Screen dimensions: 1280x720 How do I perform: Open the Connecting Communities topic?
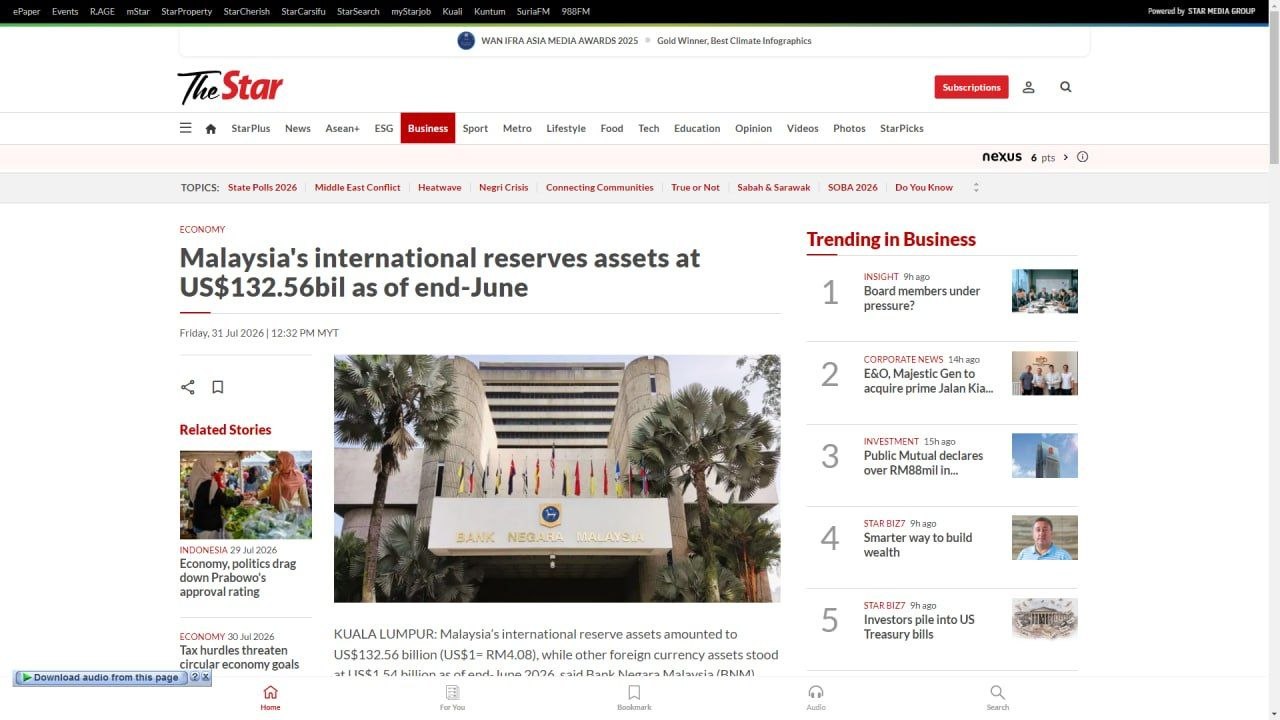600,187
